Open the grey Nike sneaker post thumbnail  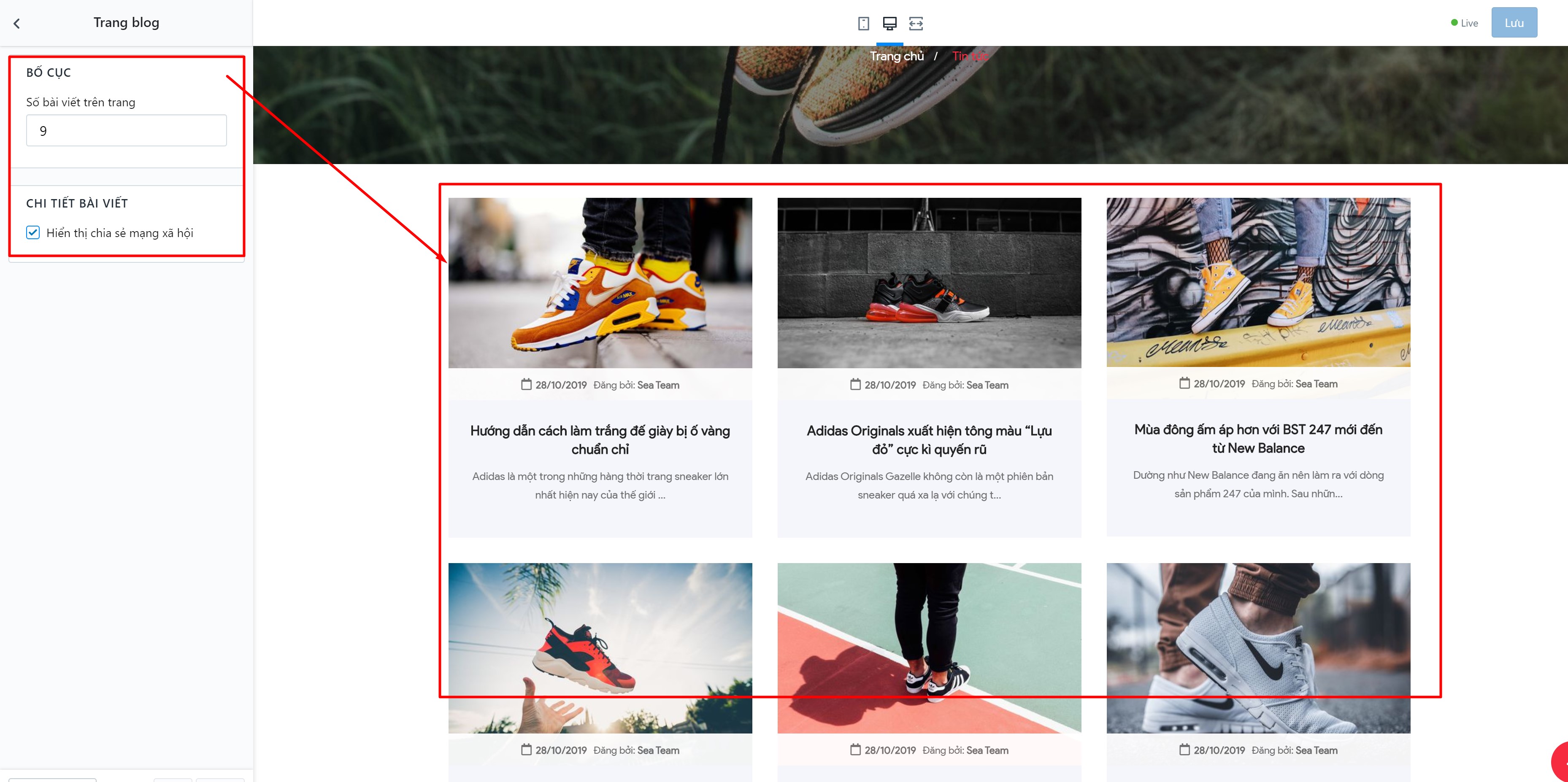click(1258, 647)
